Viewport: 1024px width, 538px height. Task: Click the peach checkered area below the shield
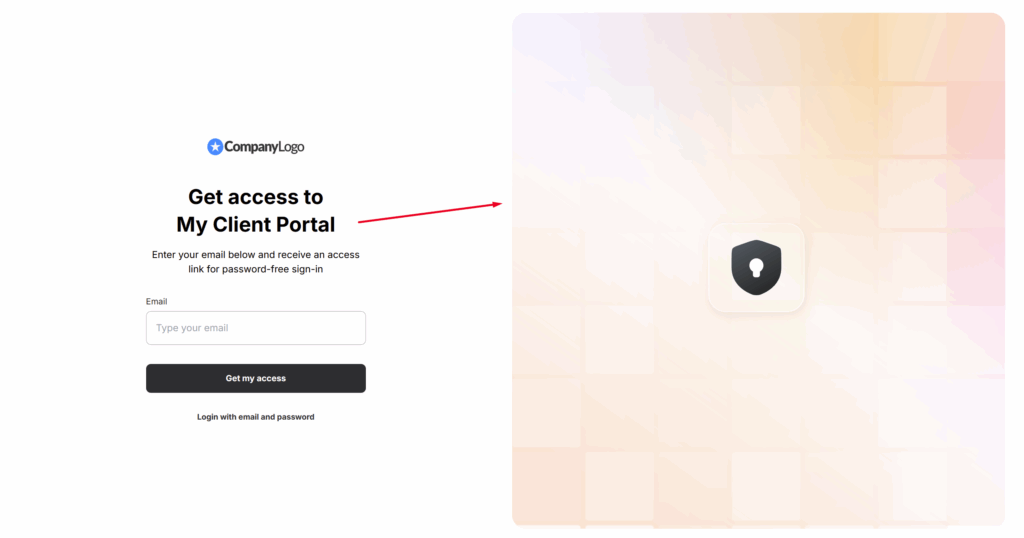tap(758, 418)
